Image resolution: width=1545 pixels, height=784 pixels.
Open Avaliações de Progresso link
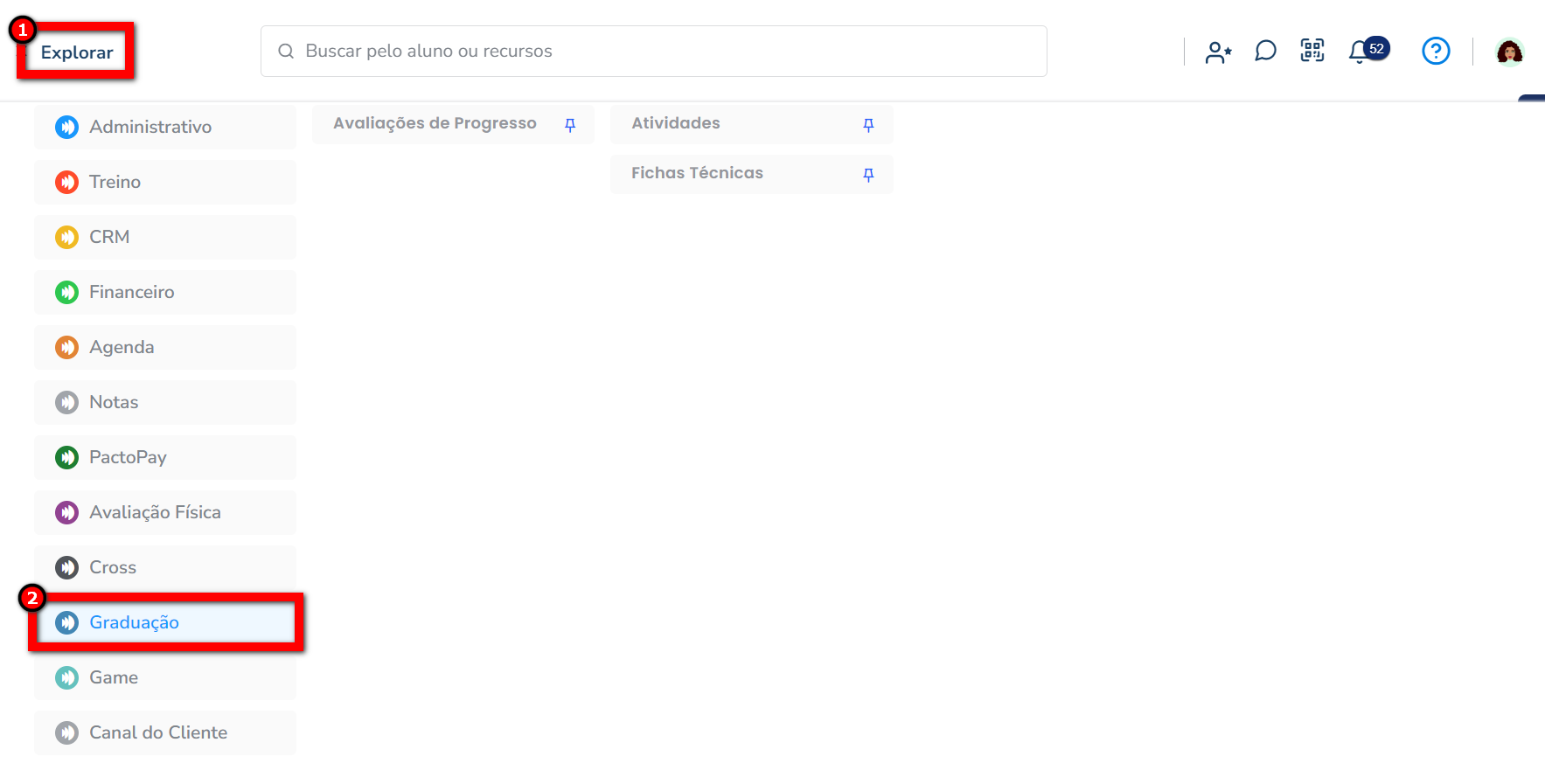tap(435, 124)
